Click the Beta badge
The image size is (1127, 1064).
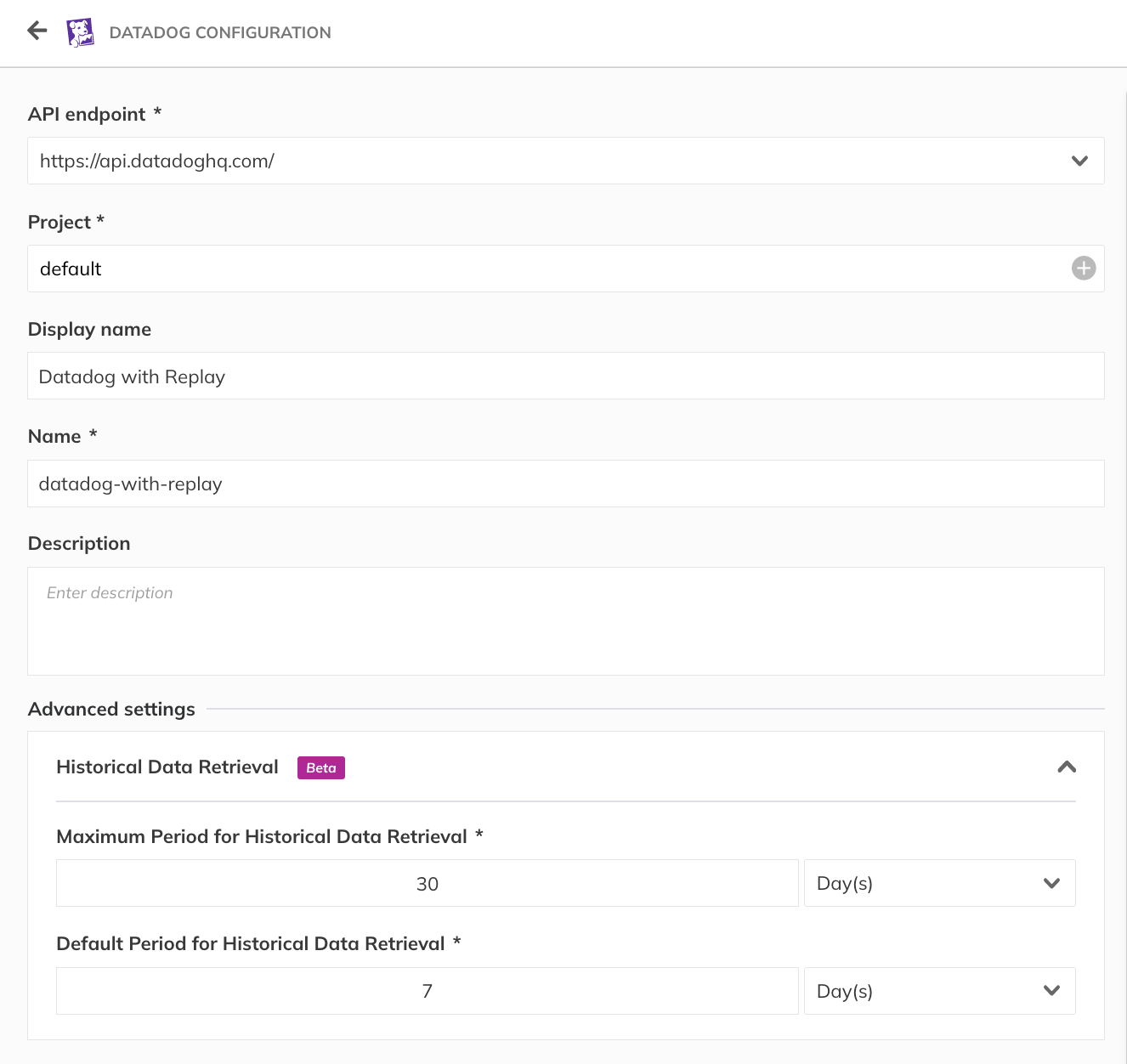point(320,767)
